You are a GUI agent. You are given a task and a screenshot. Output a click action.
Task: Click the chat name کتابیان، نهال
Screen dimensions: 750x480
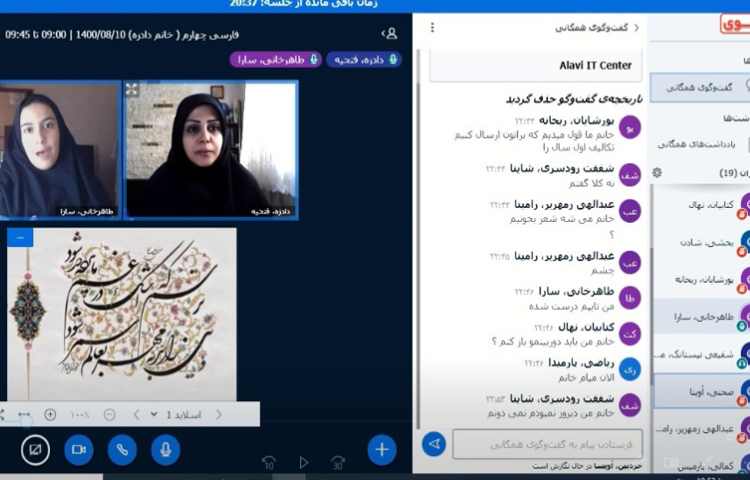click(586, 327)
